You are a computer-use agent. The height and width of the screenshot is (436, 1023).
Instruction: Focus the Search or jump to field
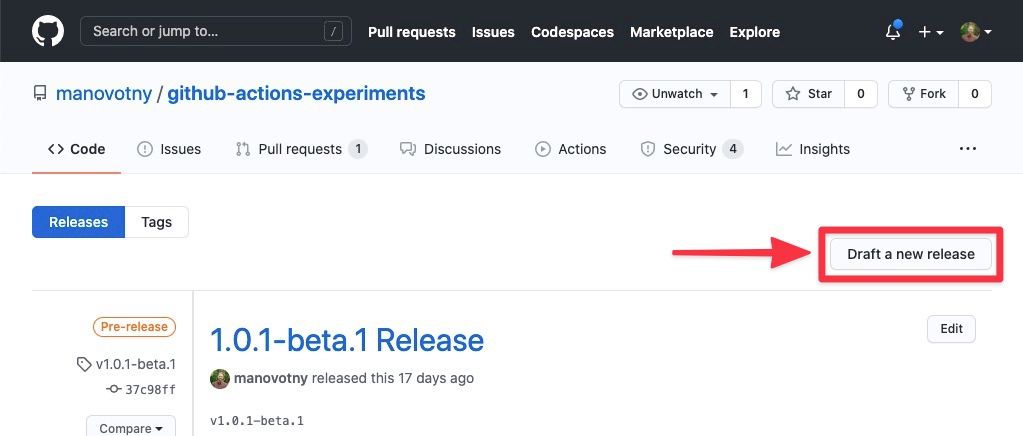[x=215, y=31]
